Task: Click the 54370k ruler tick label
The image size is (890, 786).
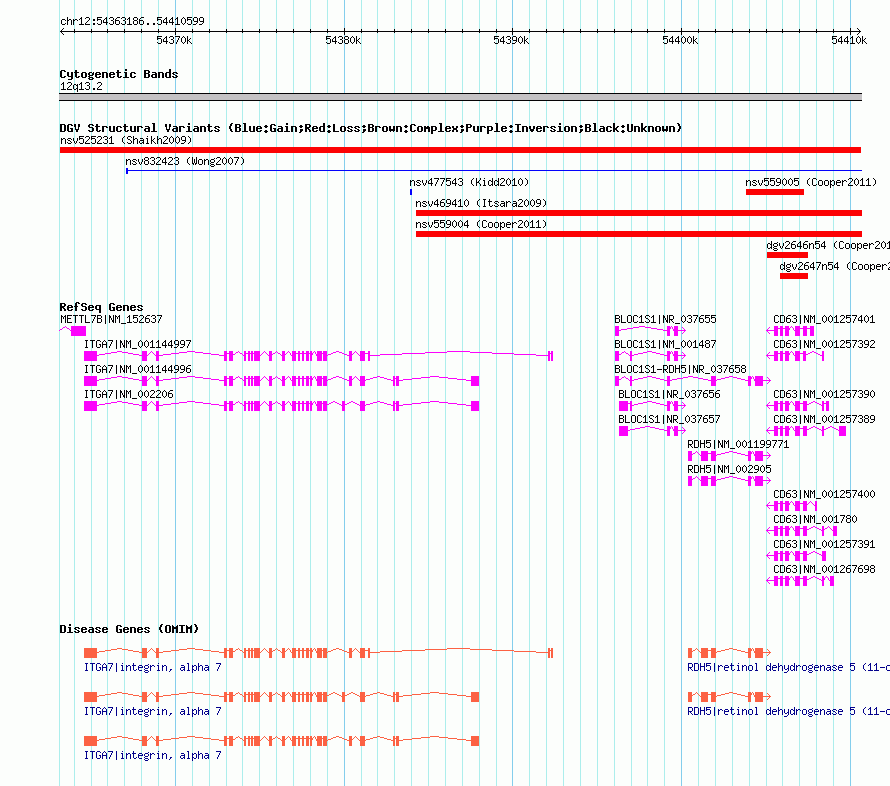Action: point(174,40)
